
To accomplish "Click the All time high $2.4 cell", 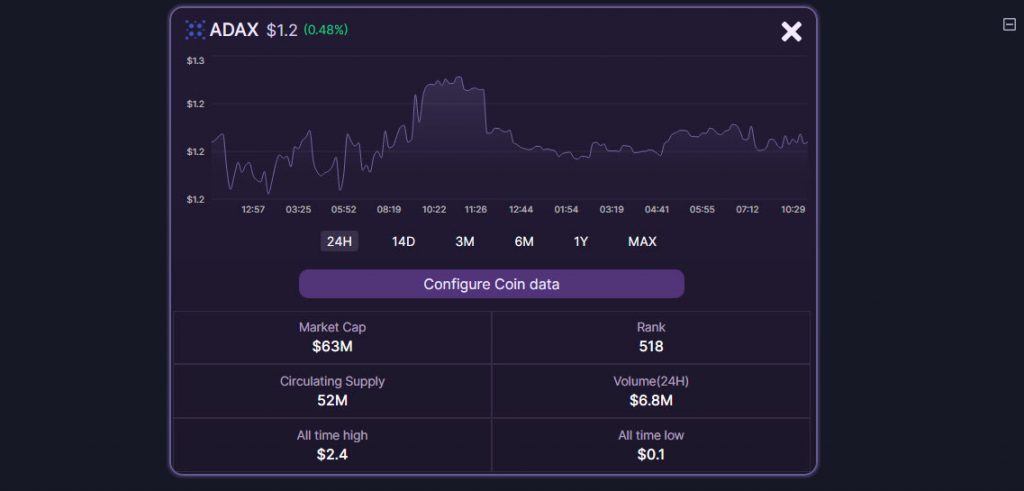I will click(332, 445).
